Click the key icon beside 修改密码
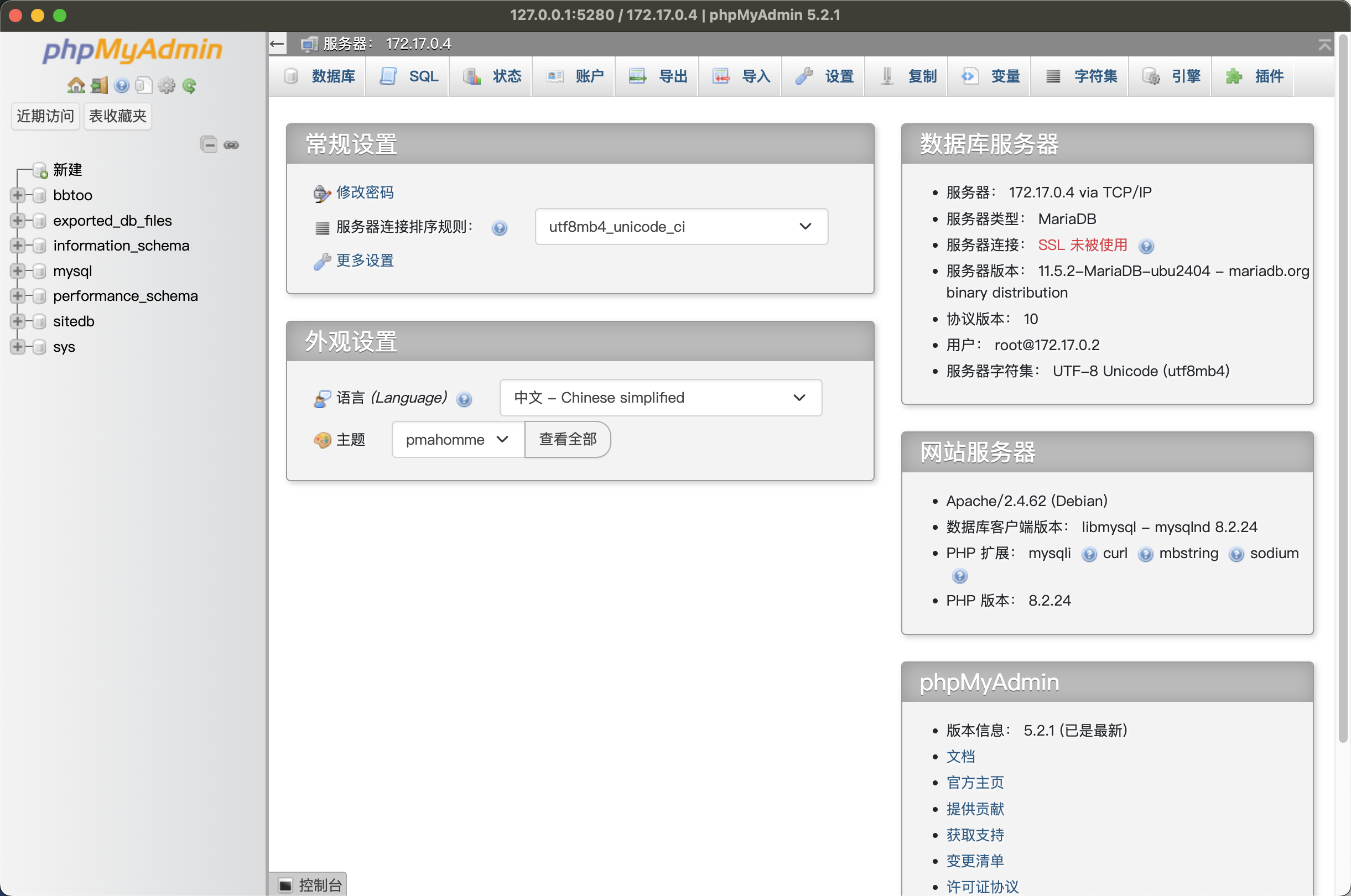This screenshot has height=896, width=1351. 322,194
